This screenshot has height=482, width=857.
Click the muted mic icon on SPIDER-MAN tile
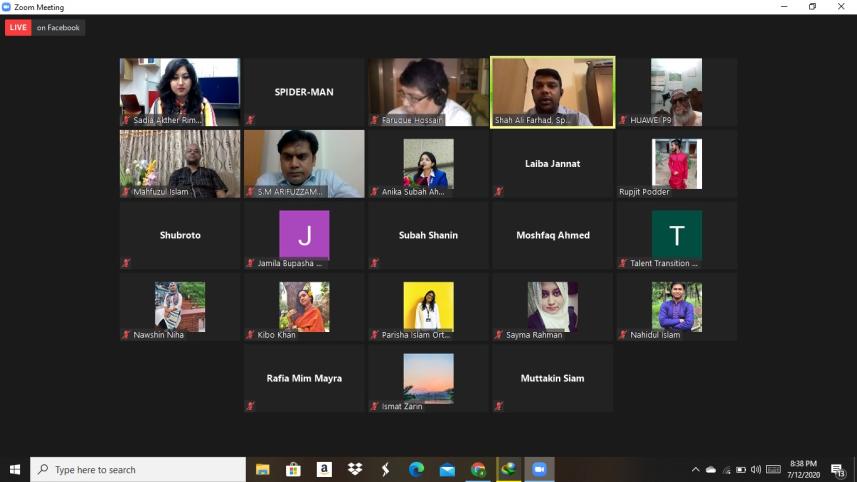pyautogui.click(x=250, y=120)
